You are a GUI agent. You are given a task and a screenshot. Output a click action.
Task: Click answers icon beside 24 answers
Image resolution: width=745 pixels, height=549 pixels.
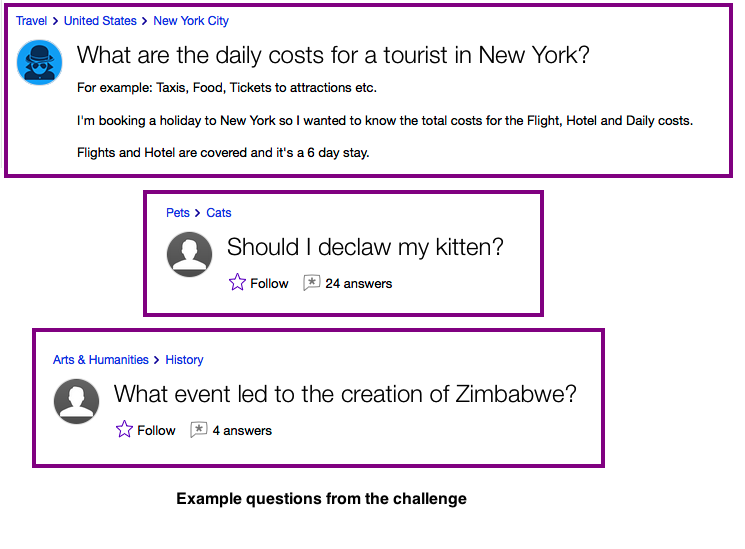[311, 283]
